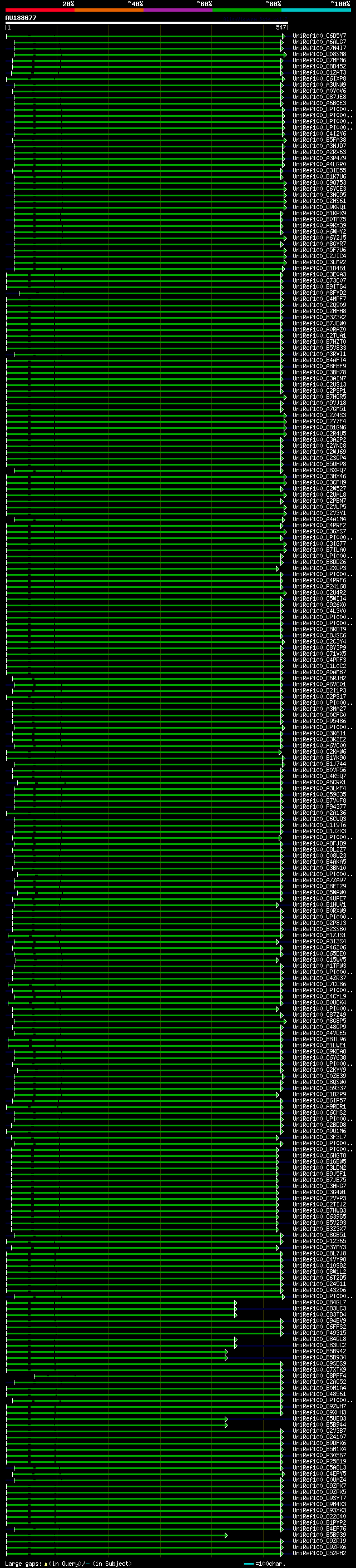The image size is (356, 1568).
Task: Select hit label UniRef100_Q3ID55
Action: click(319, 170)
